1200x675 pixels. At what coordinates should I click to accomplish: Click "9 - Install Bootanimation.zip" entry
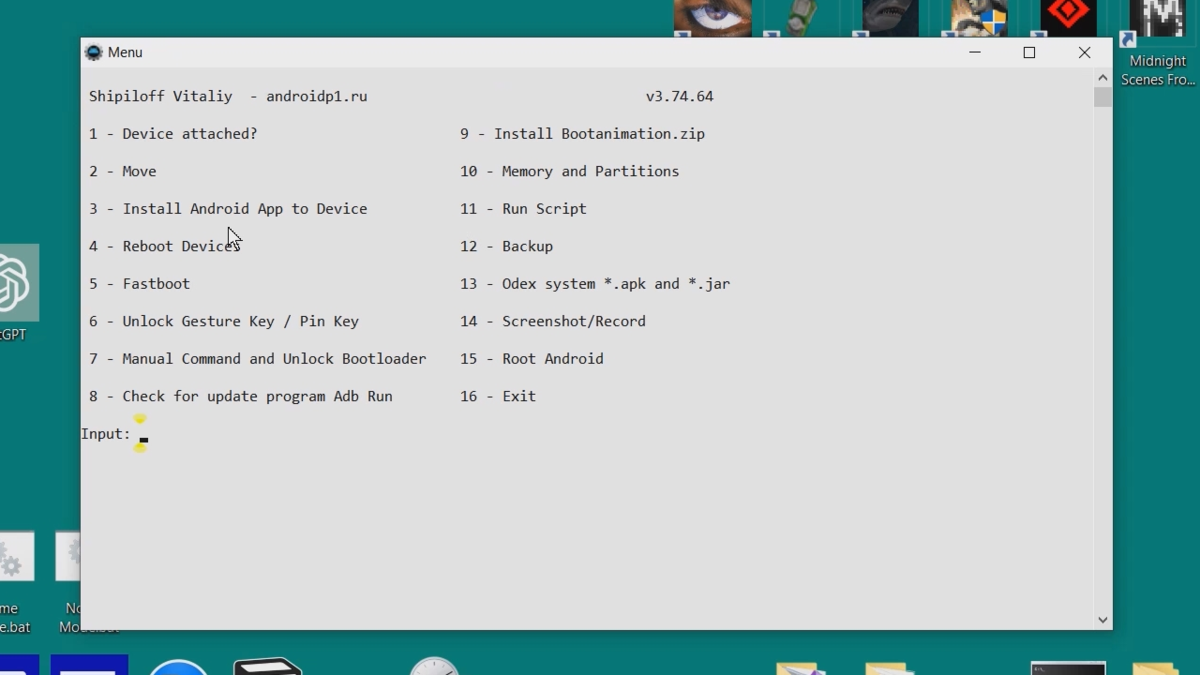(x=583, y=134)
